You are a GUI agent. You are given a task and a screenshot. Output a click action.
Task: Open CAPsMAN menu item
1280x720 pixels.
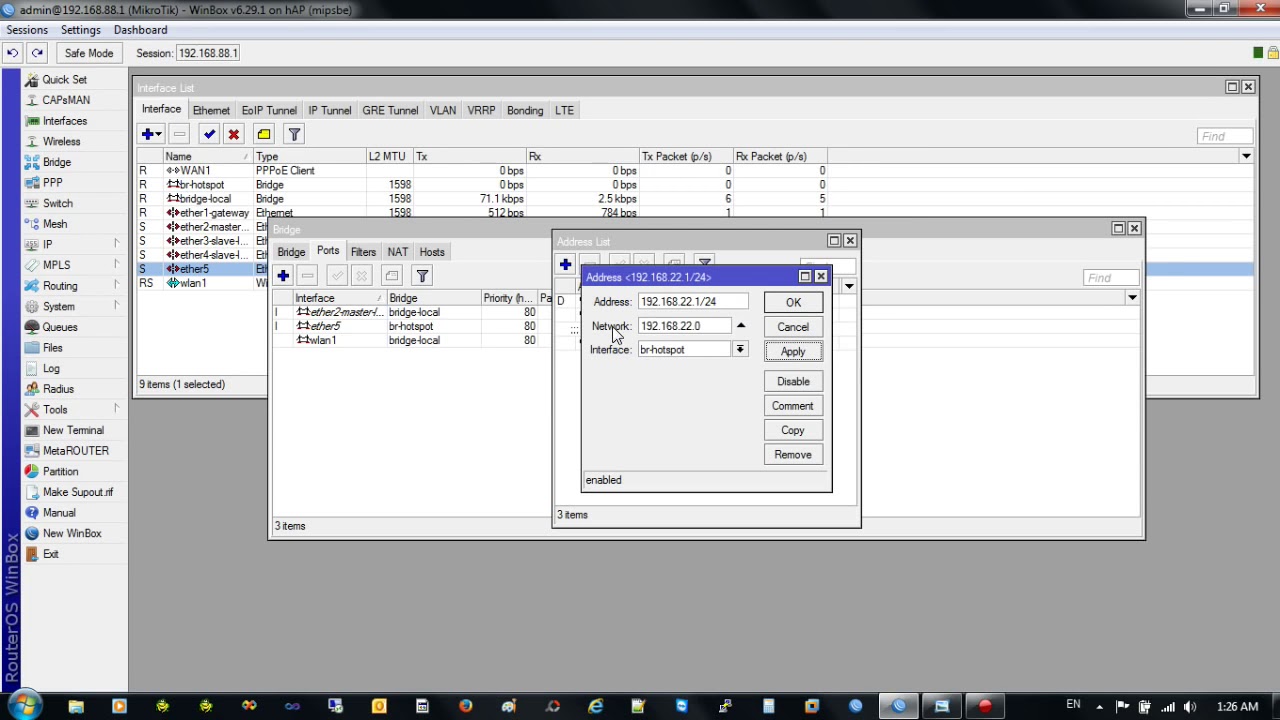pyautogui.click(x=66, y=100)
